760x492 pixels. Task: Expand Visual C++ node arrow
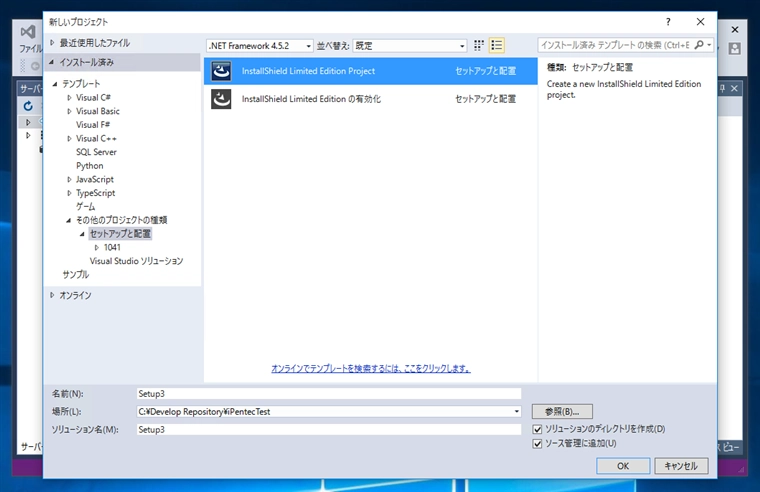coord(69,138)
